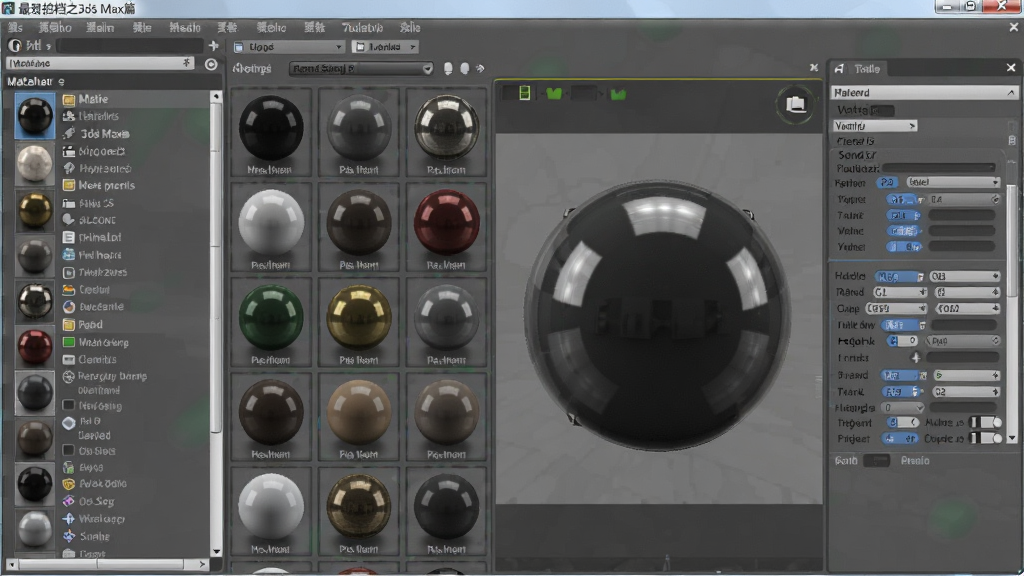Toggle the blue pill switch in the 'Tainc' row

click(904, 215)
